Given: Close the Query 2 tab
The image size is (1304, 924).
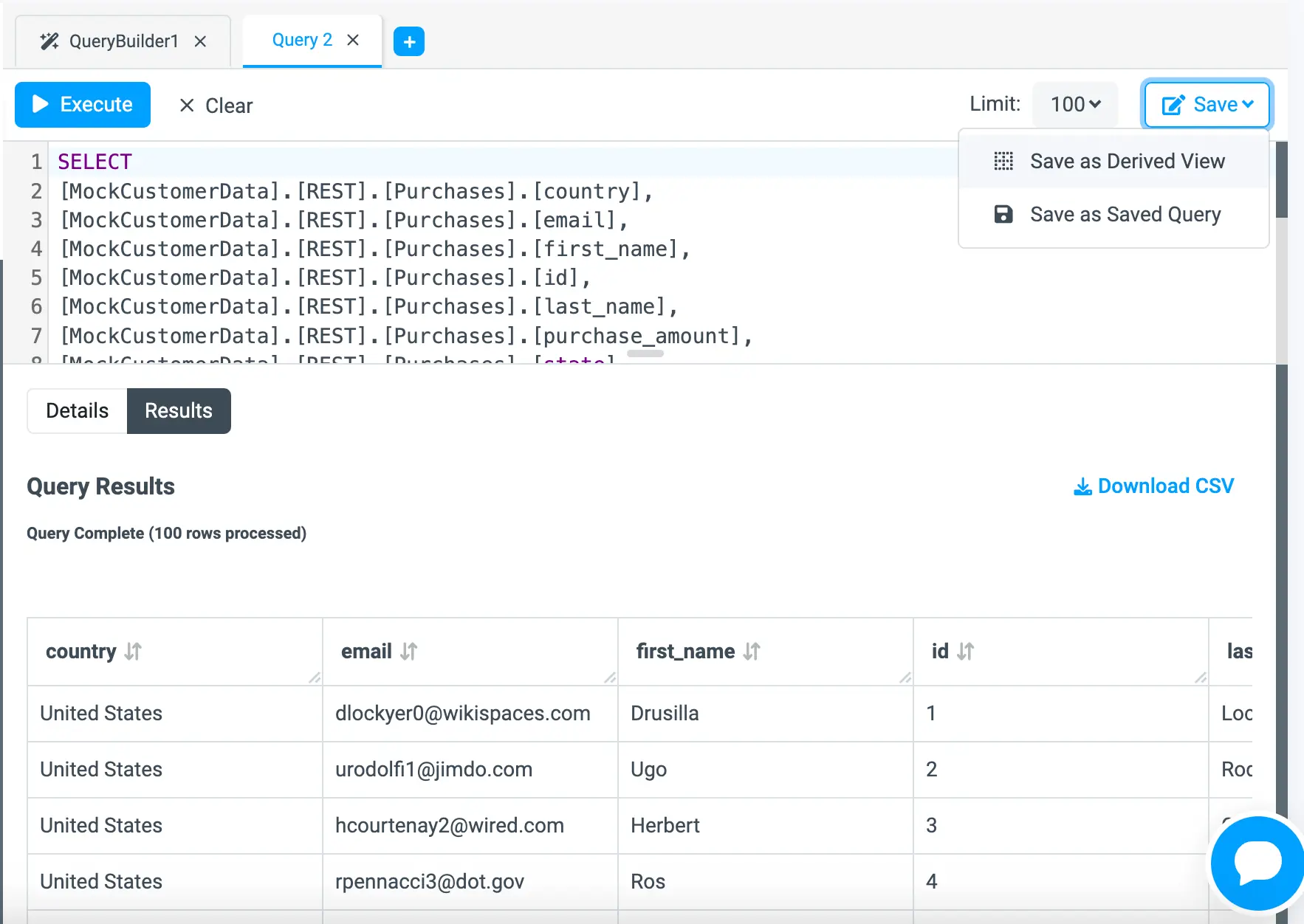Looking at the screenshot, I should [x=353, y=40].
